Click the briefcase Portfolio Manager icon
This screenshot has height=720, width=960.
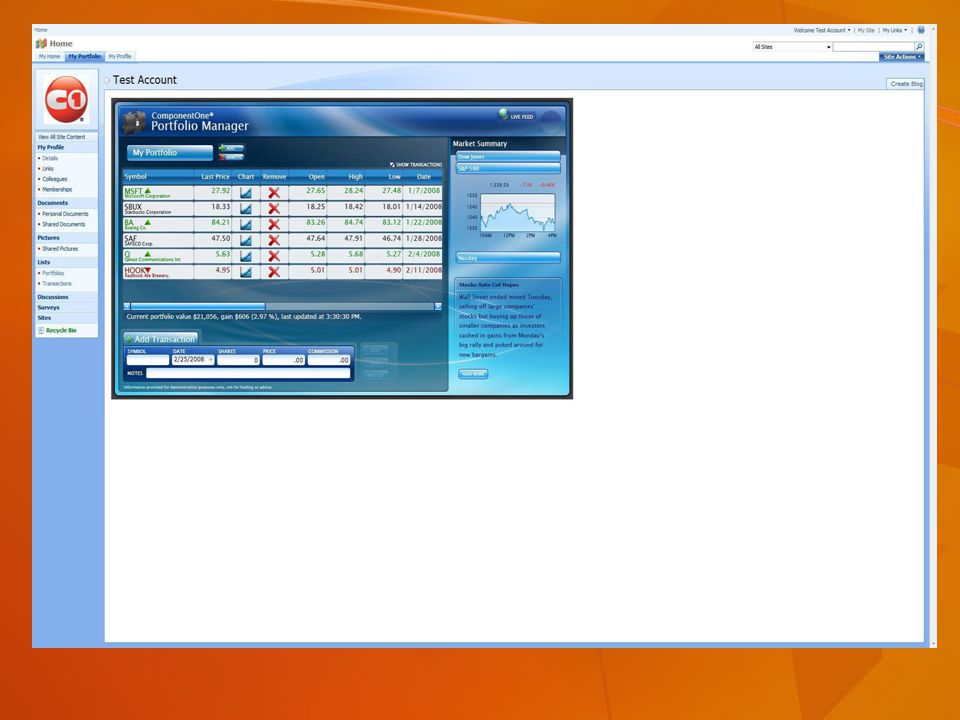[134, 121]
